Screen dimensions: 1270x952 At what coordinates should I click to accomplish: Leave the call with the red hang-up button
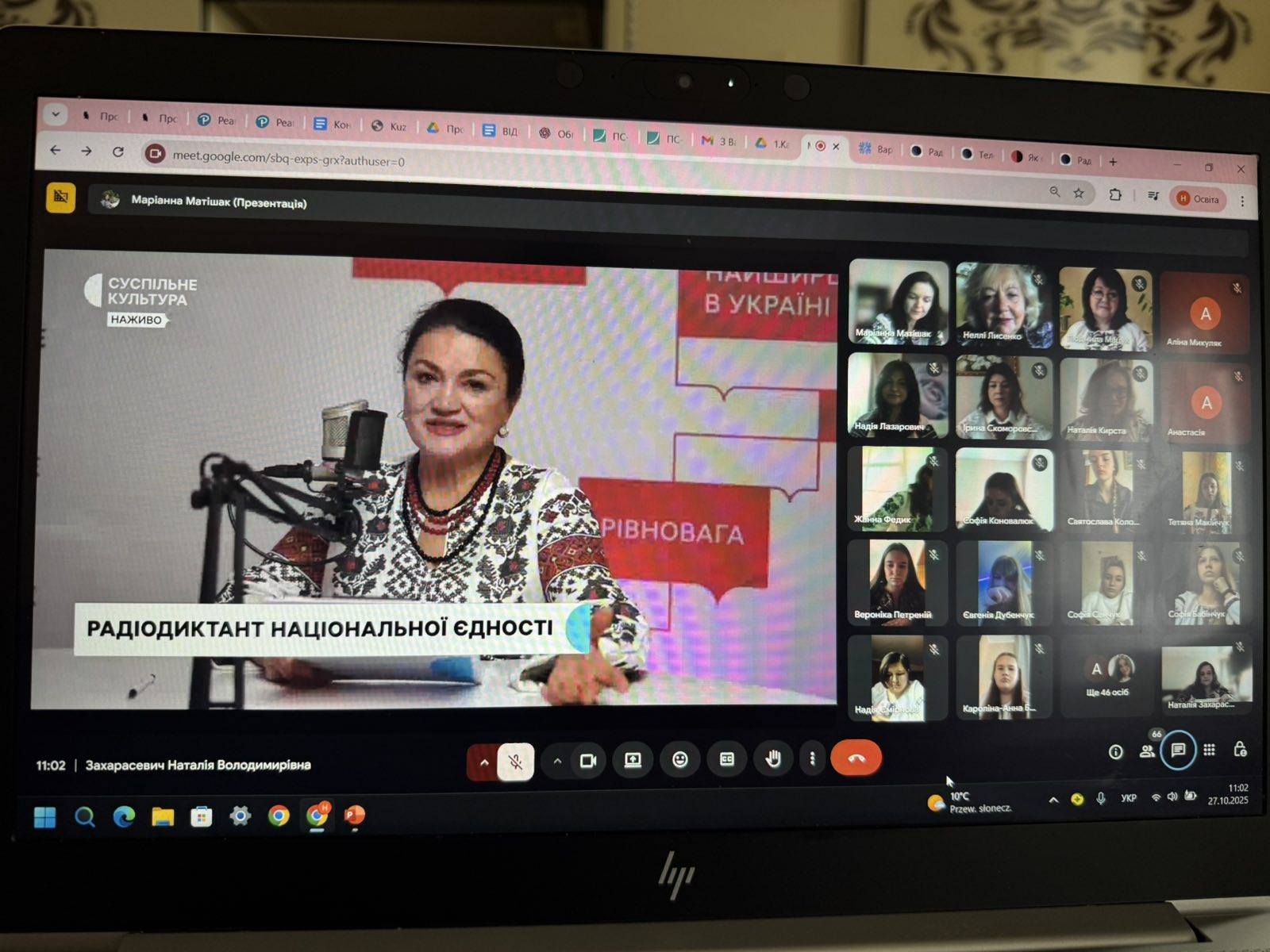click(856, 758)
